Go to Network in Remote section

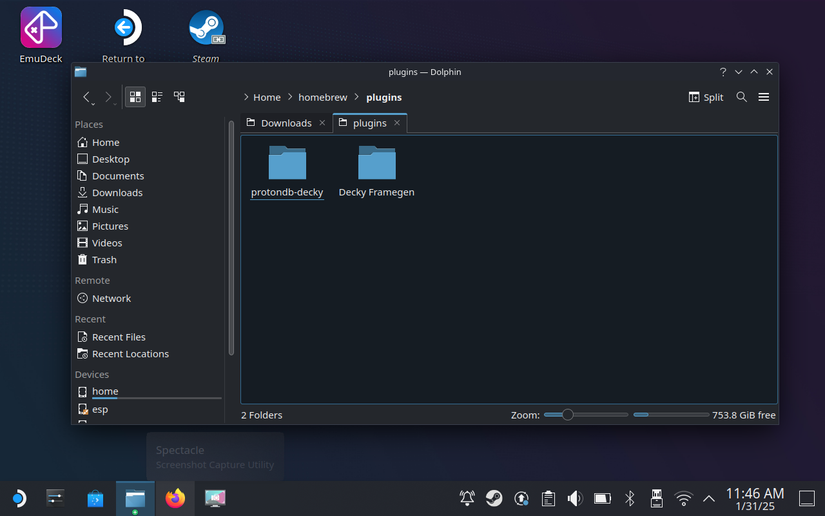[111, 298]
